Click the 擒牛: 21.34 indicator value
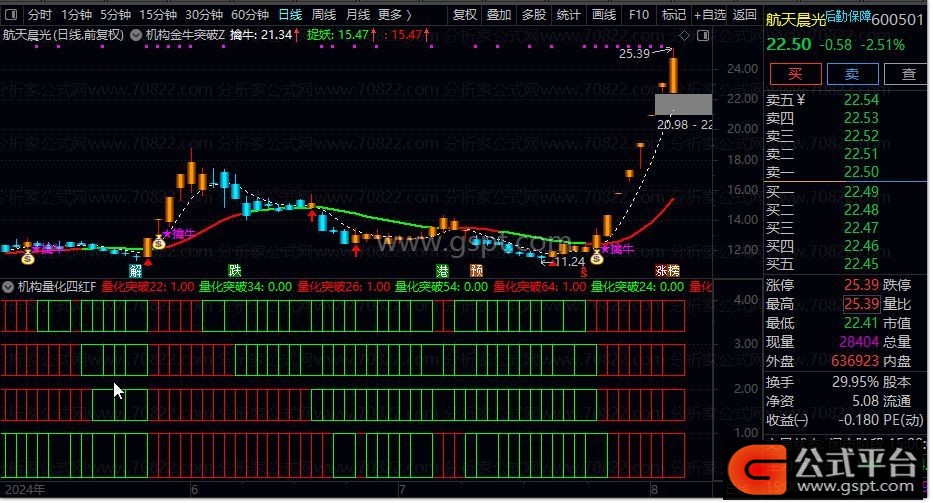The width and height of the screenshot is (933, 503). [x=264, y=35]
